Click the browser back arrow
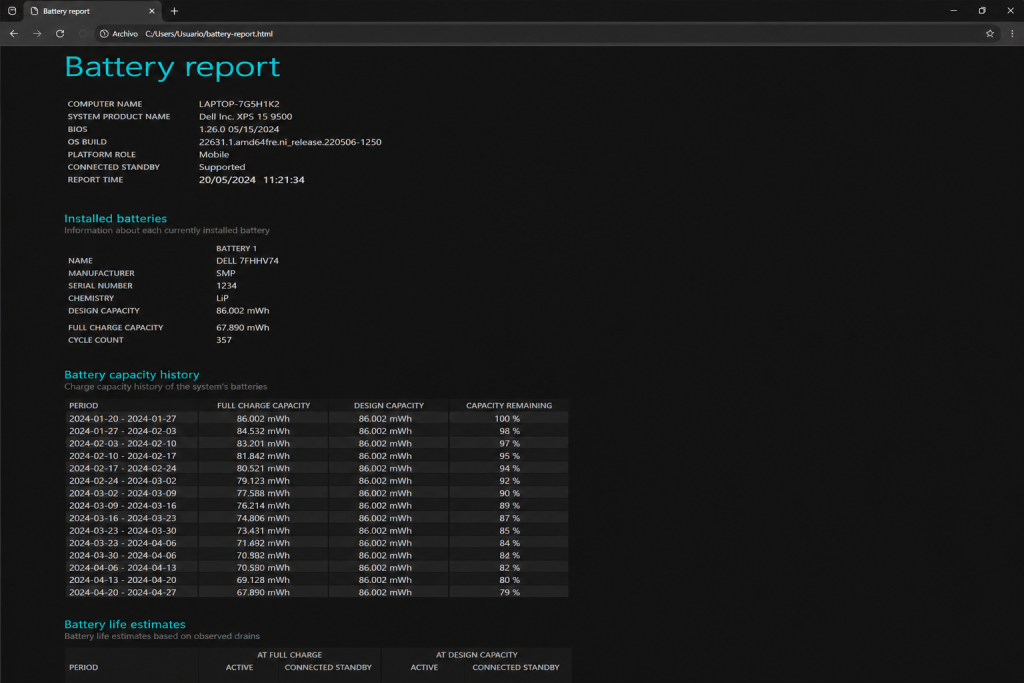Screen dimensions: 1024x683 pyautogui.click(x=14, y=33)
